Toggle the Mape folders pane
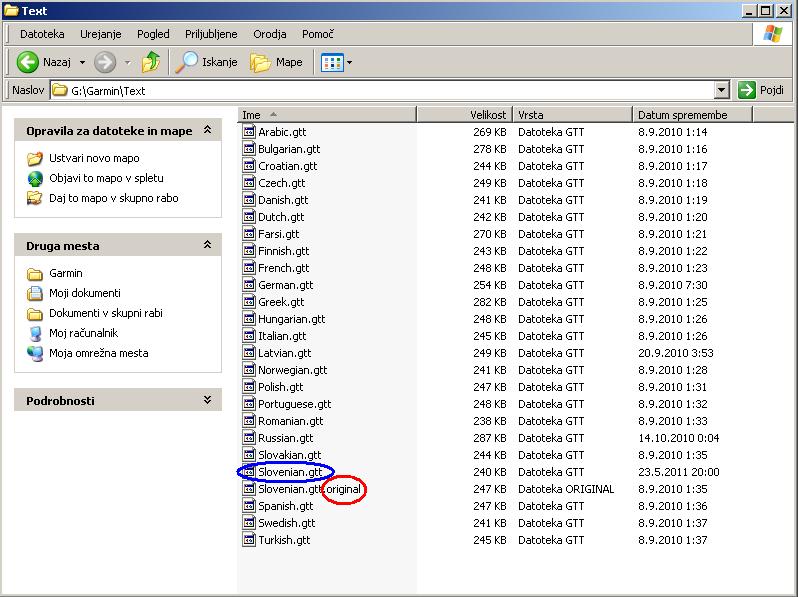The image size is (798, 597). [276, 62]
